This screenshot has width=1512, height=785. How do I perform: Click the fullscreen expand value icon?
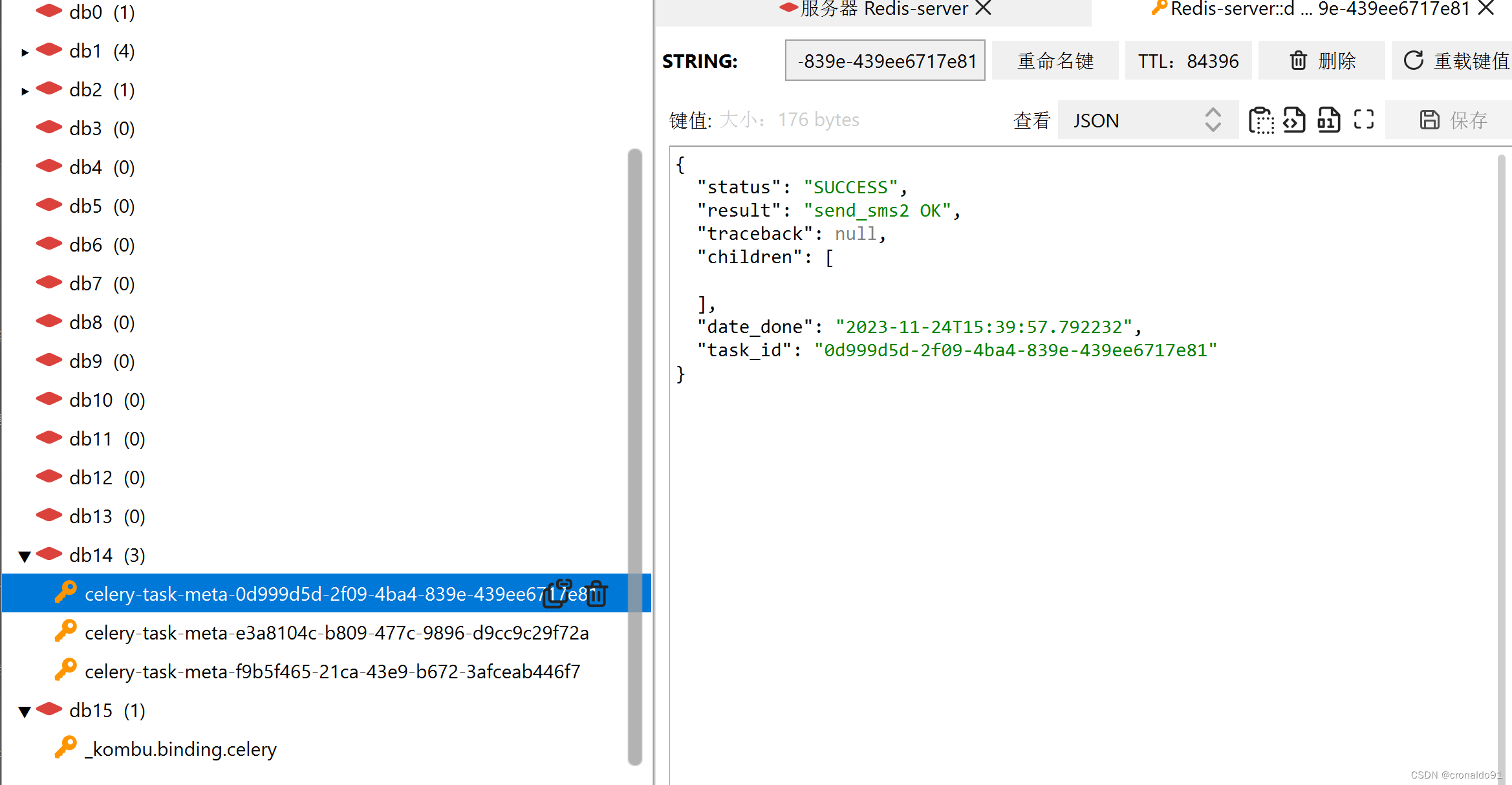[1364, 120]
